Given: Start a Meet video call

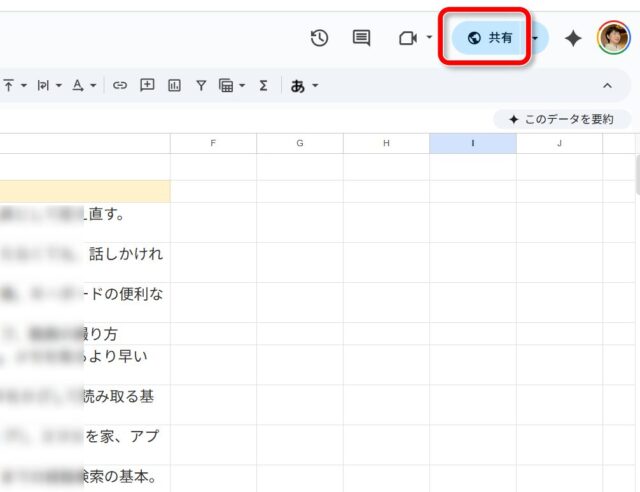Looking at the screenshot, I should tap(407, 38).
